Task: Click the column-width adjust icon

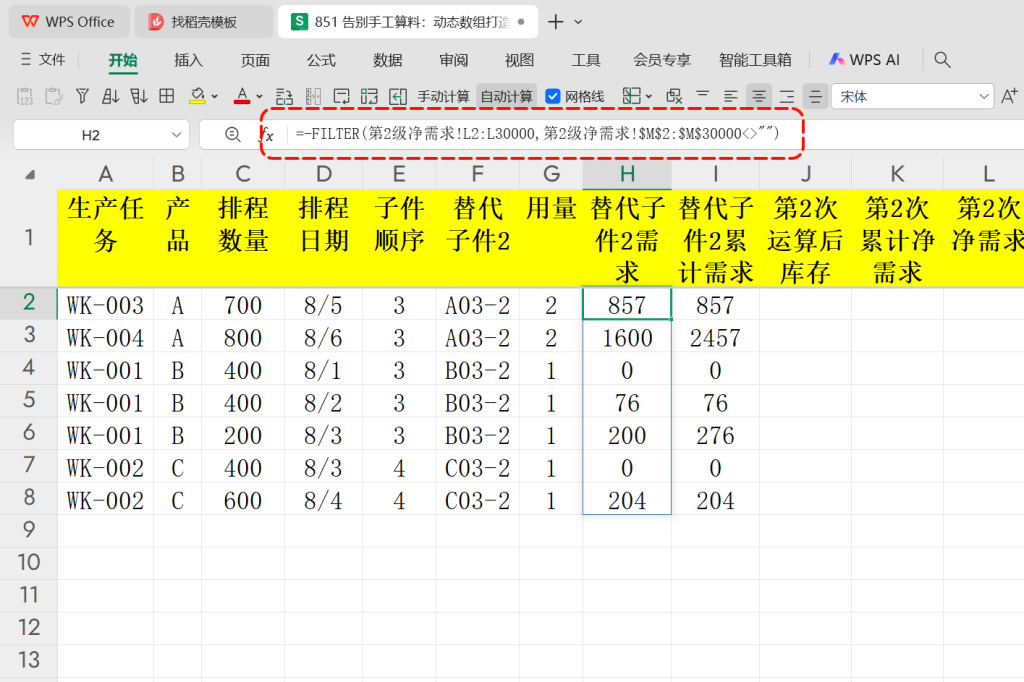Action: 313,97
